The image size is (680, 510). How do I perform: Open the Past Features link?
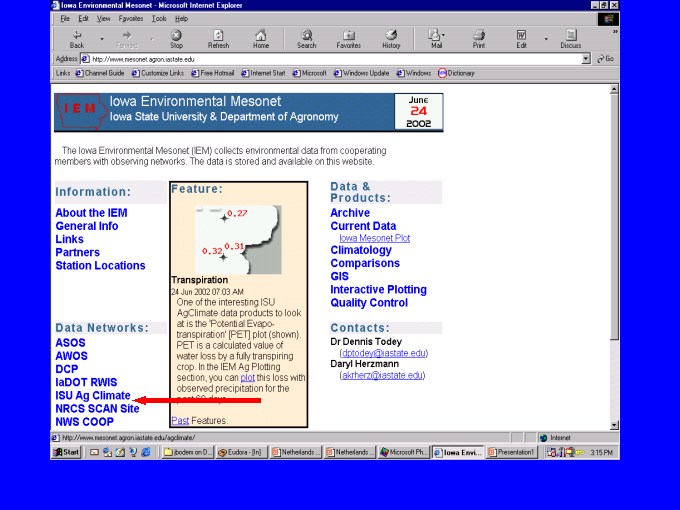(x=180, y=421)
